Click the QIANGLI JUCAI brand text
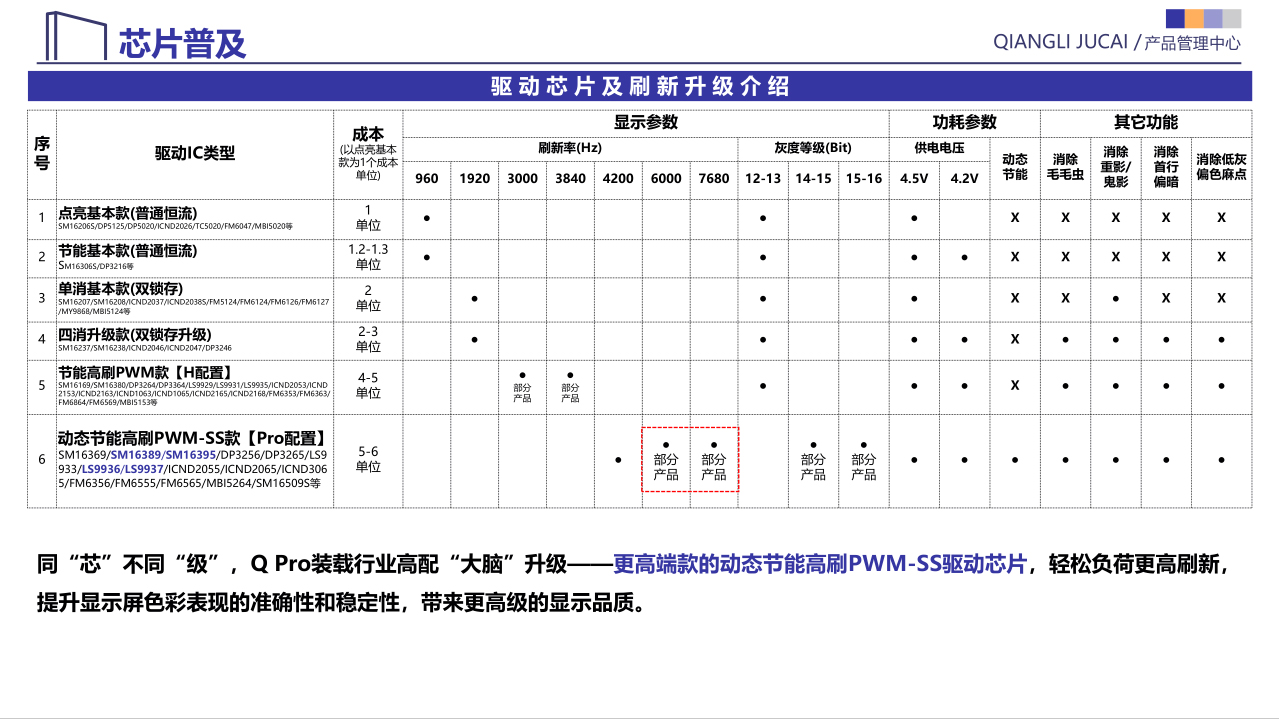 click(1060, 42)
